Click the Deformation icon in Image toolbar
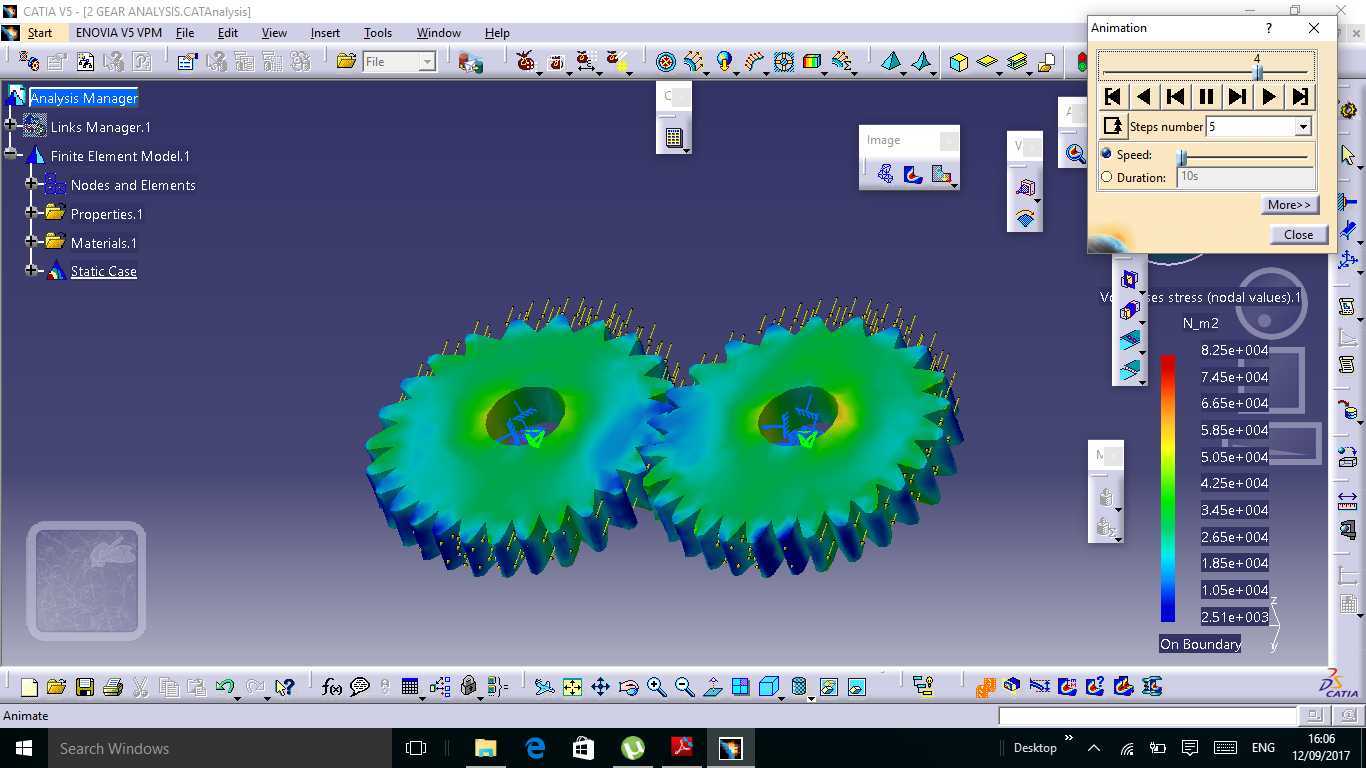The image size is (1366, 768). coord(885,174)
